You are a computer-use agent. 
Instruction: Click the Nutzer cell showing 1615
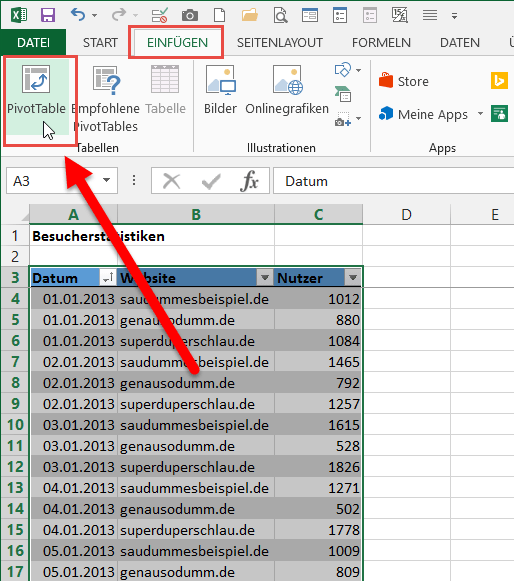(x=318, y=425)
